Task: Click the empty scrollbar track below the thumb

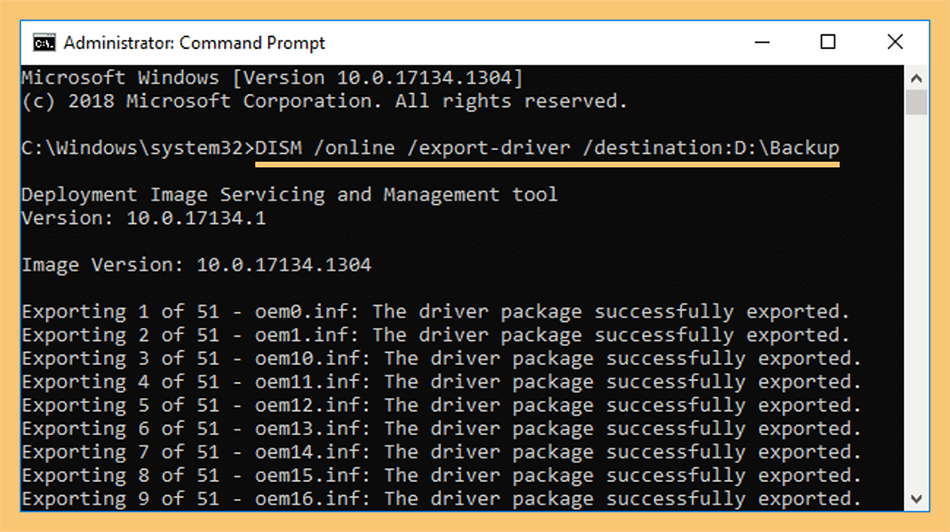Action: pos(916,301)
